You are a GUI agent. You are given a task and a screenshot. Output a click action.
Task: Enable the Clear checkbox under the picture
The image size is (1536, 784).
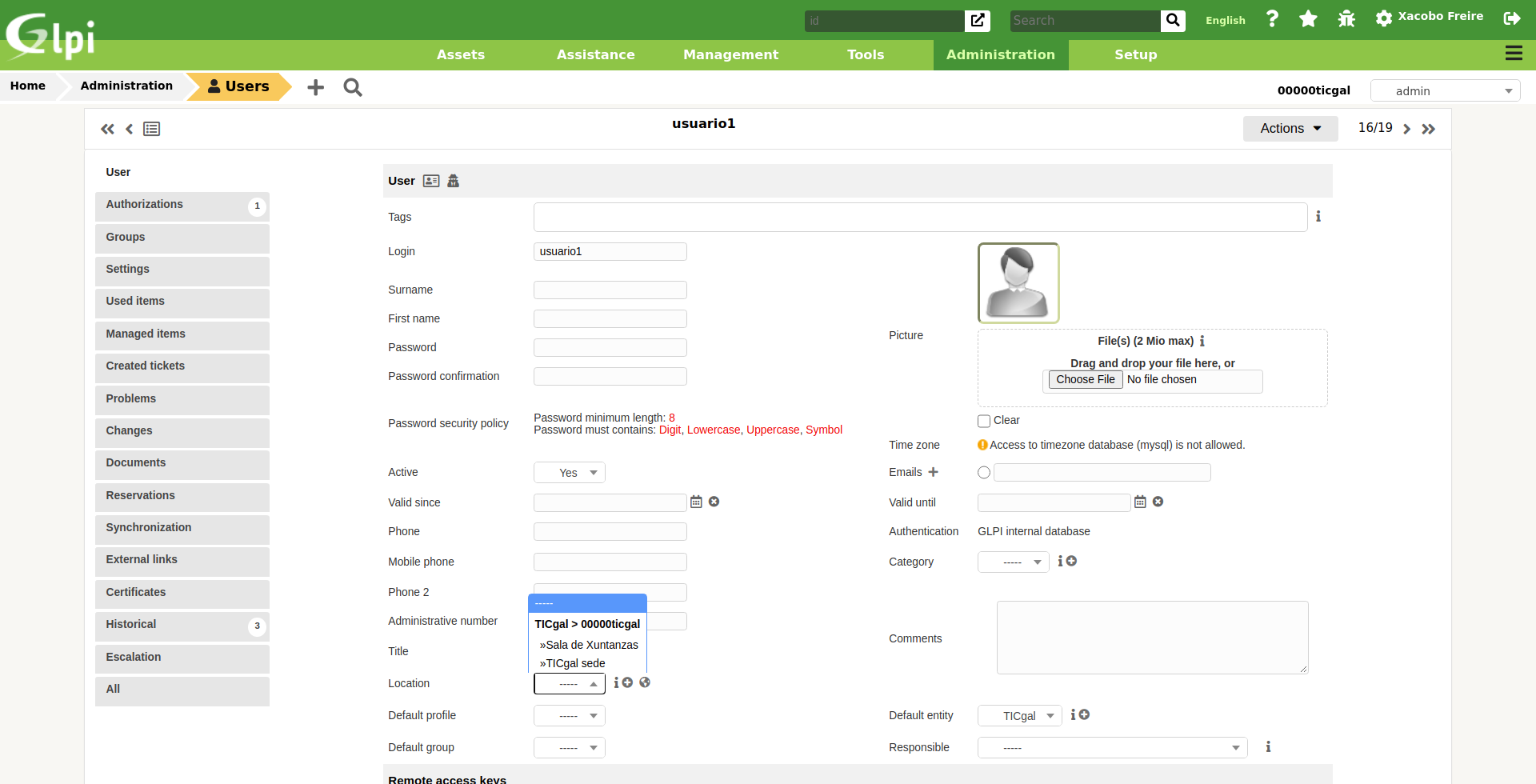983,420
